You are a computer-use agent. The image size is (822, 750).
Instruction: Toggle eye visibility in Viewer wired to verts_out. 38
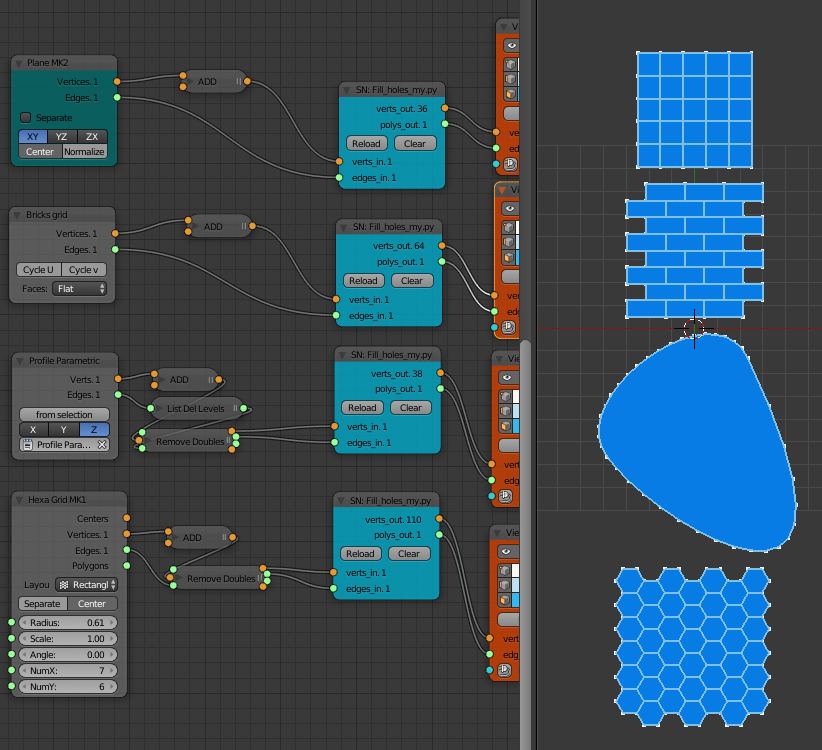506,377
